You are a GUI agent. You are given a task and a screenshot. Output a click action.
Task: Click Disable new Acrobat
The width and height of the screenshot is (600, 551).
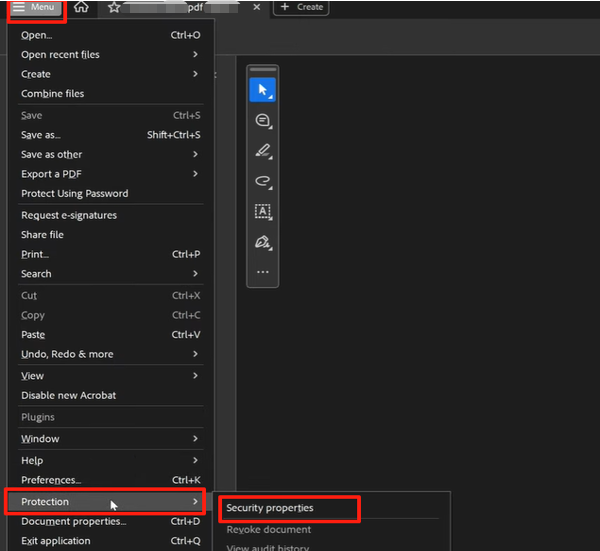(111, 396)
